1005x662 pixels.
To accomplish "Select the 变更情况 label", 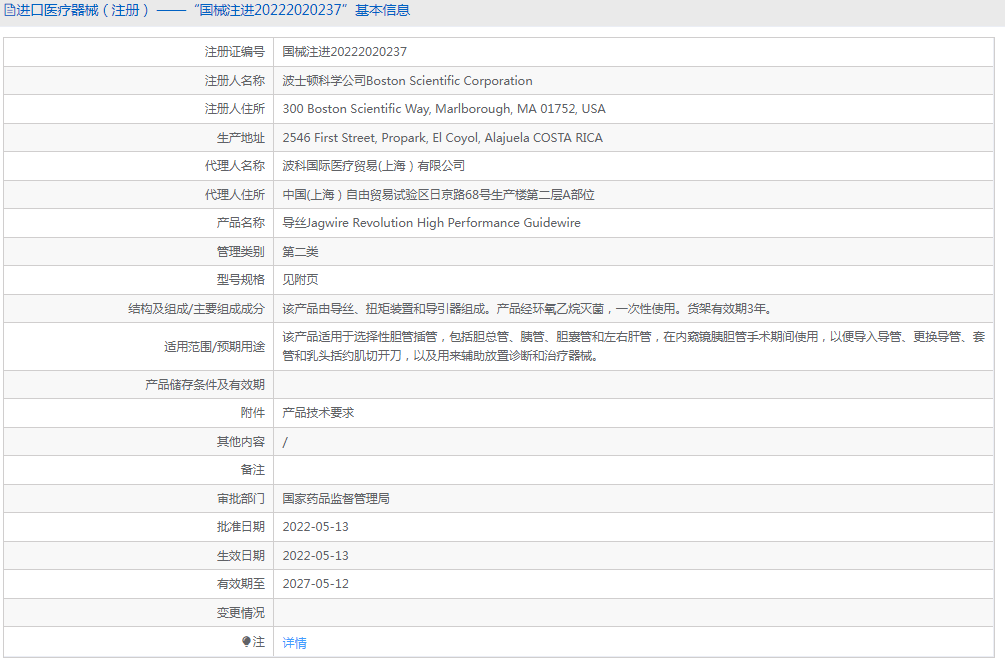I will (x=240, y=613).
